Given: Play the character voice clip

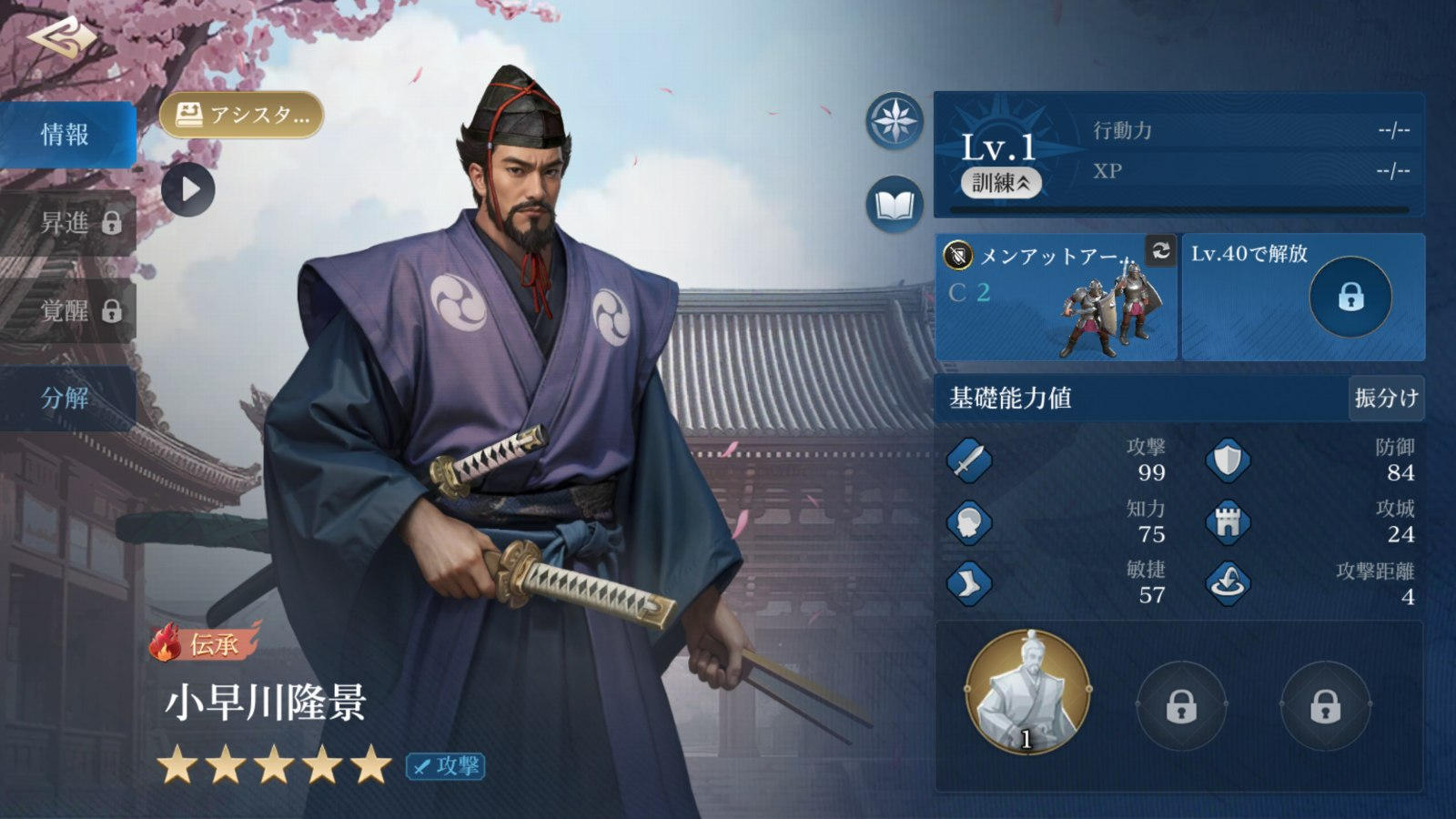Looking at the screenshot, I should pos(188,189).
